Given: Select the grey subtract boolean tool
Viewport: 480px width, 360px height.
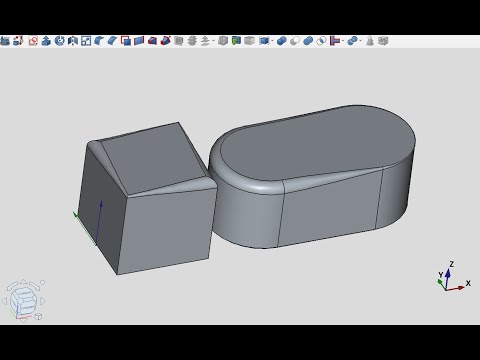Looking at the screenshot, I should tap(295, 41).
